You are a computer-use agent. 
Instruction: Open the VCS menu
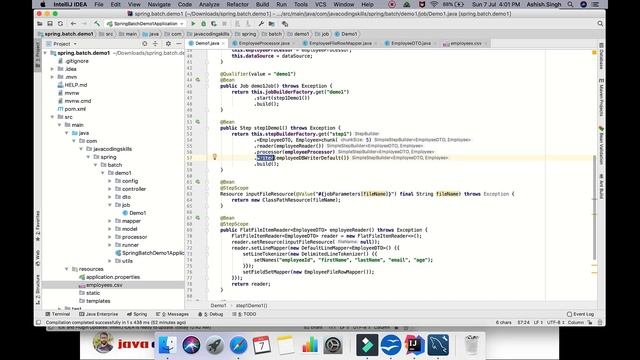(x=320, y=4)
